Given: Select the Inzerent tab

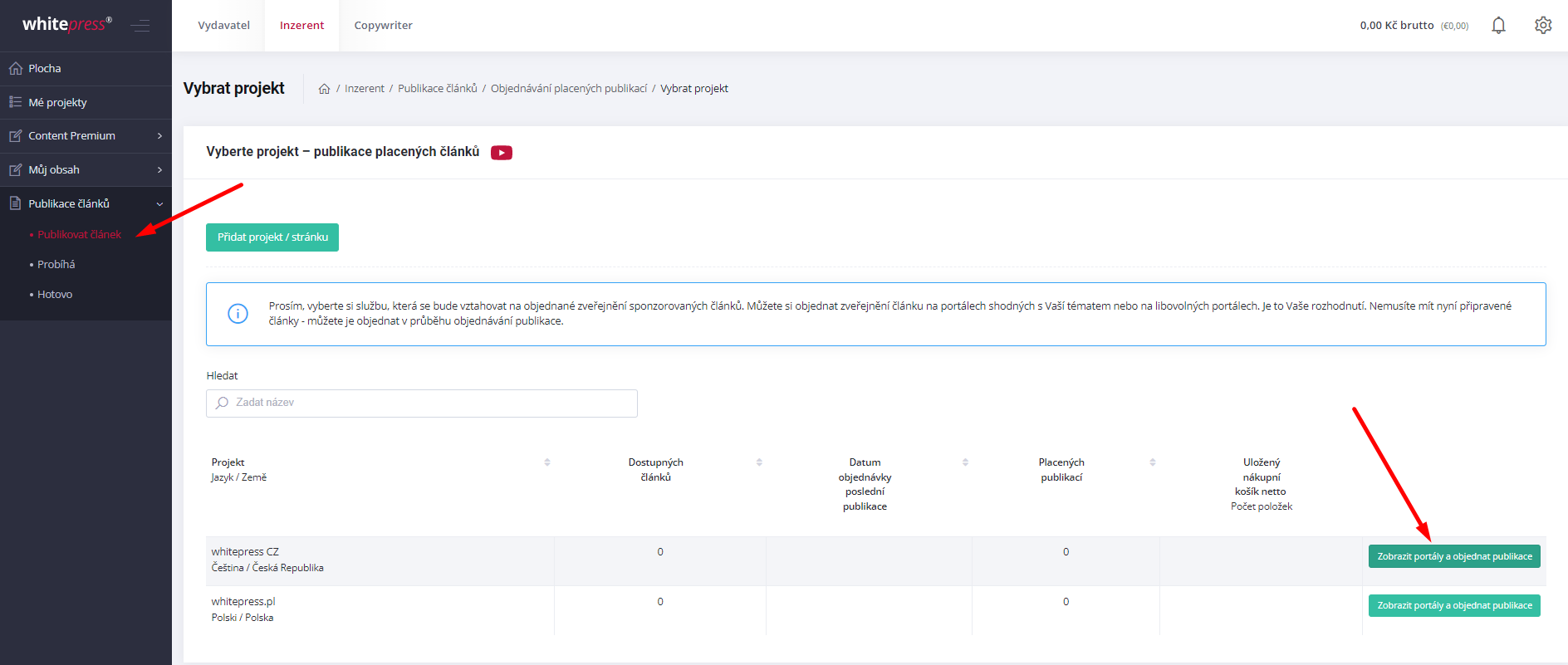Looking at the screenshot, I should point(301,26).
